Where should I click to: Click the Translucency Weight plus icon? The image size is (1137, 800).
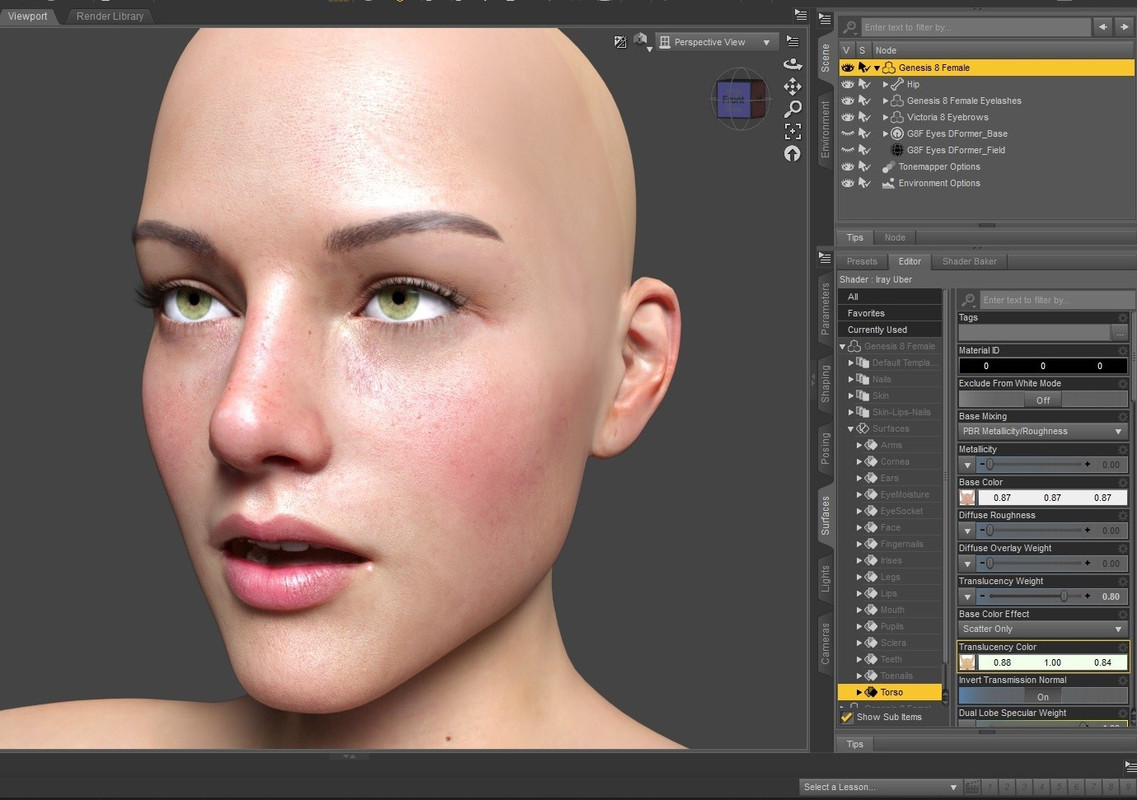(x=1088, y=596)
